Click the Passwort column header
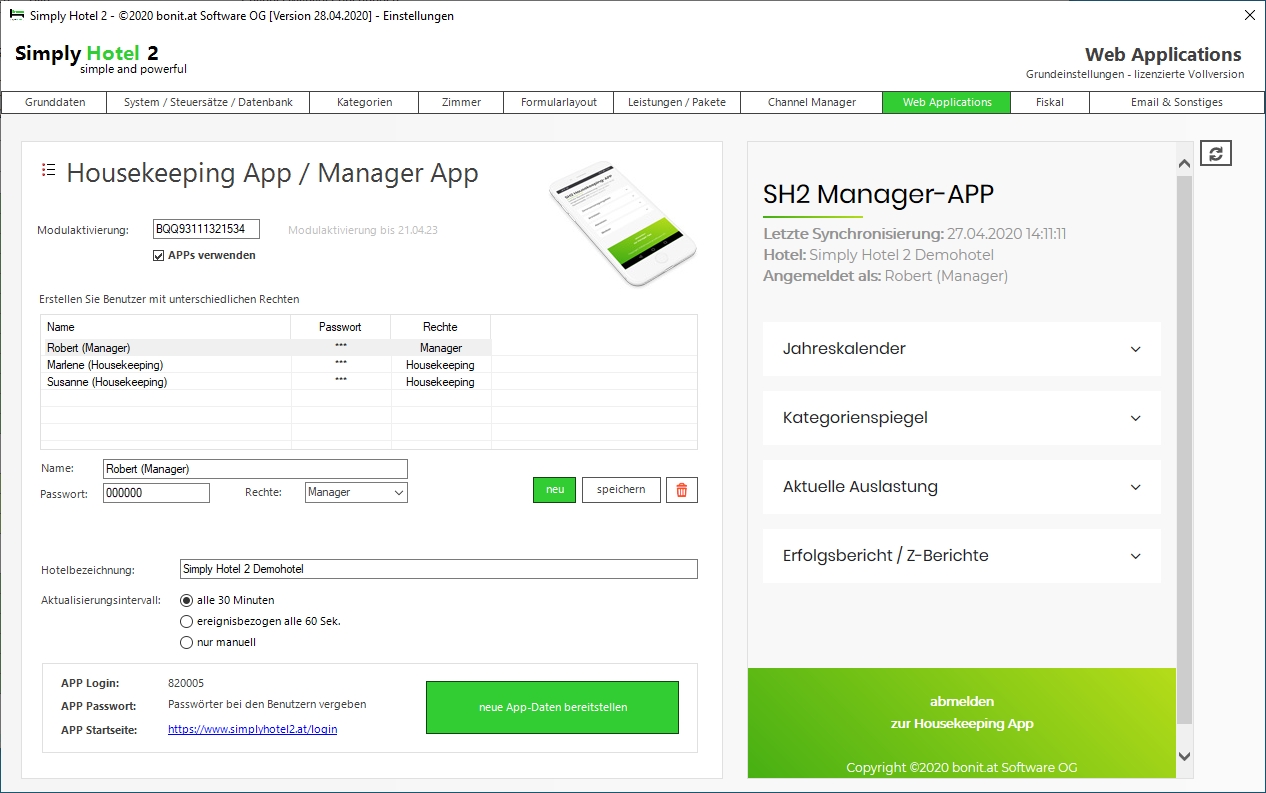This screenshot has width=1266, height=793. (x=341, y=327)
